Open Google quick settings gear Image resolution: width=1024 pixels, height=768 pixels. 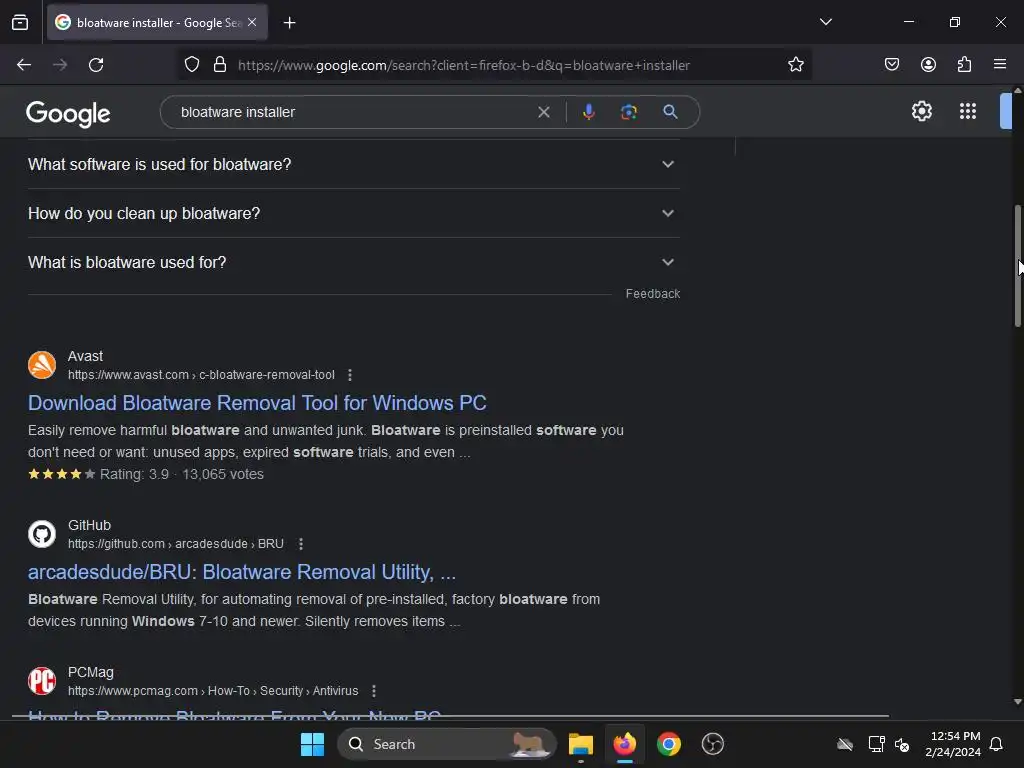[921, 111]
